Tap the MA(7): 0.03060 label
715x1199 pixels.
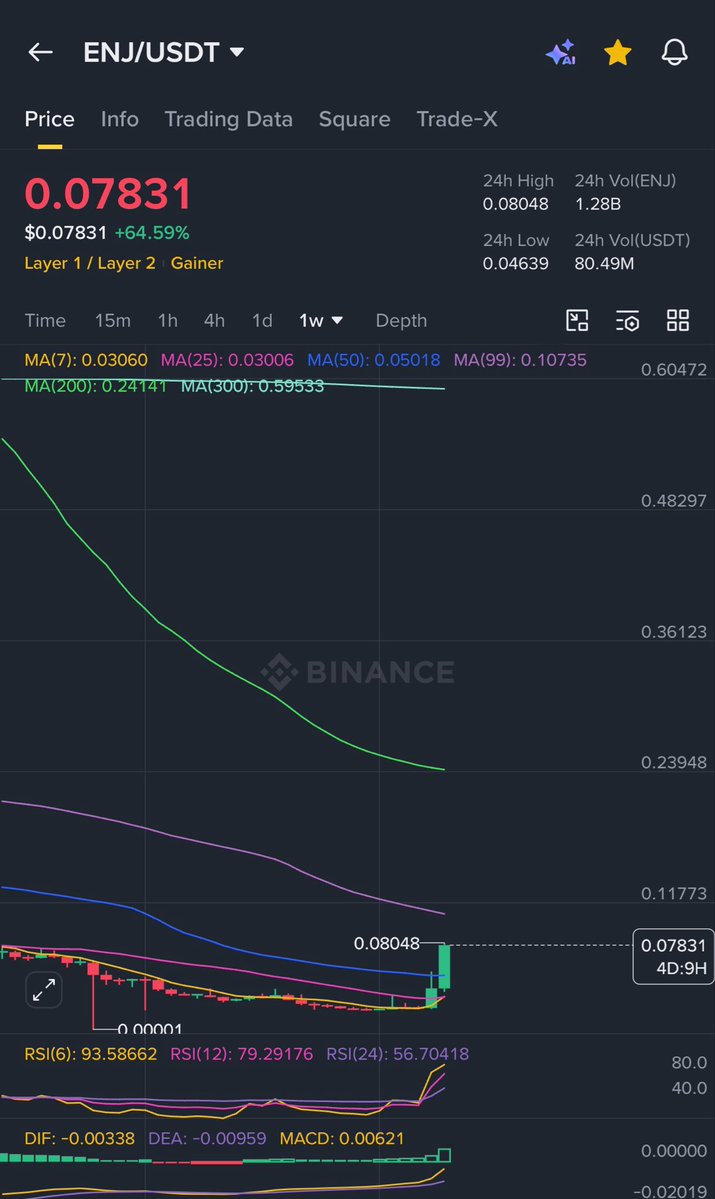coord(86,360)
